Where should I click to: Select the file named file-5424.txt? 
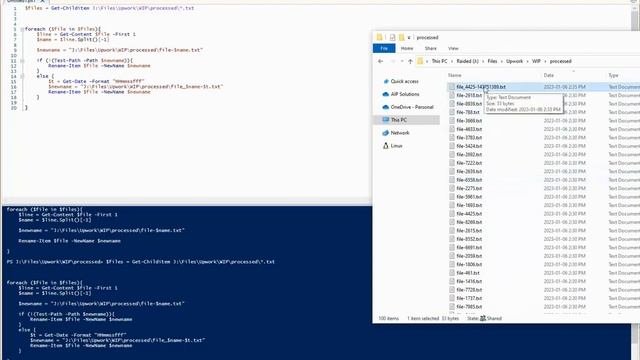pyautogui.click(x=469, y=146)
